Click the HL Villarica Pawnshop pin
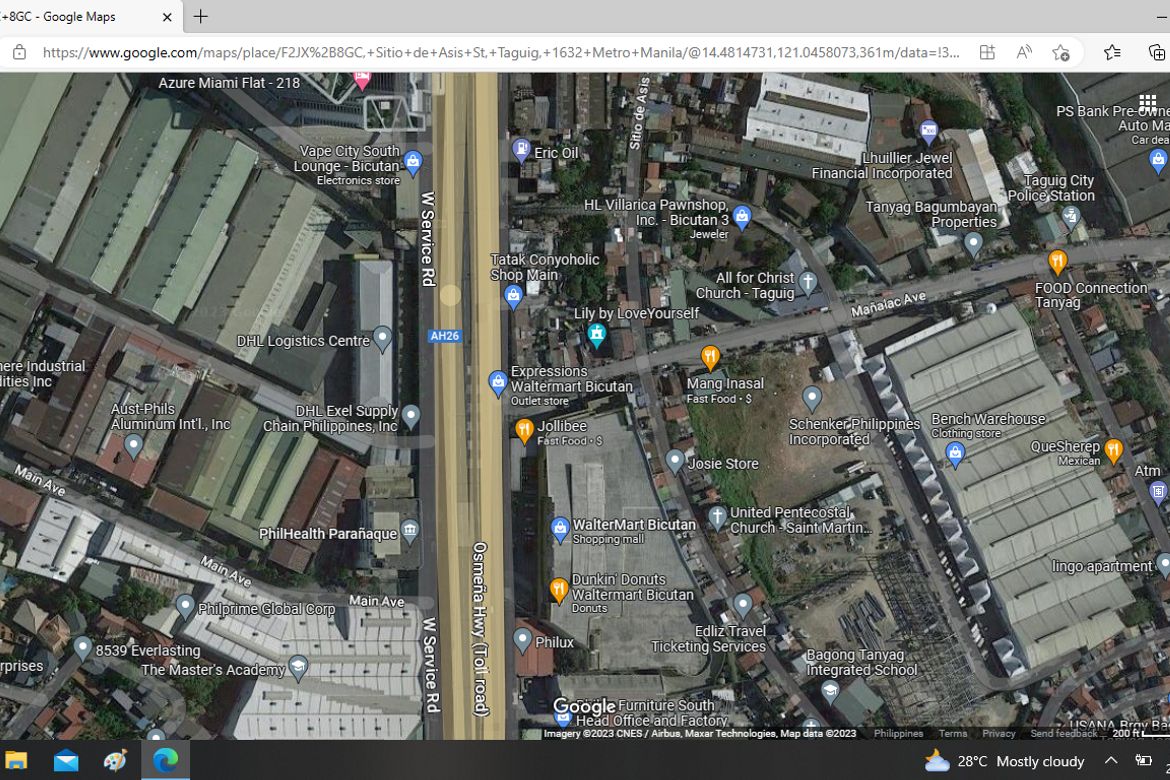 click(x=741, y=217)
